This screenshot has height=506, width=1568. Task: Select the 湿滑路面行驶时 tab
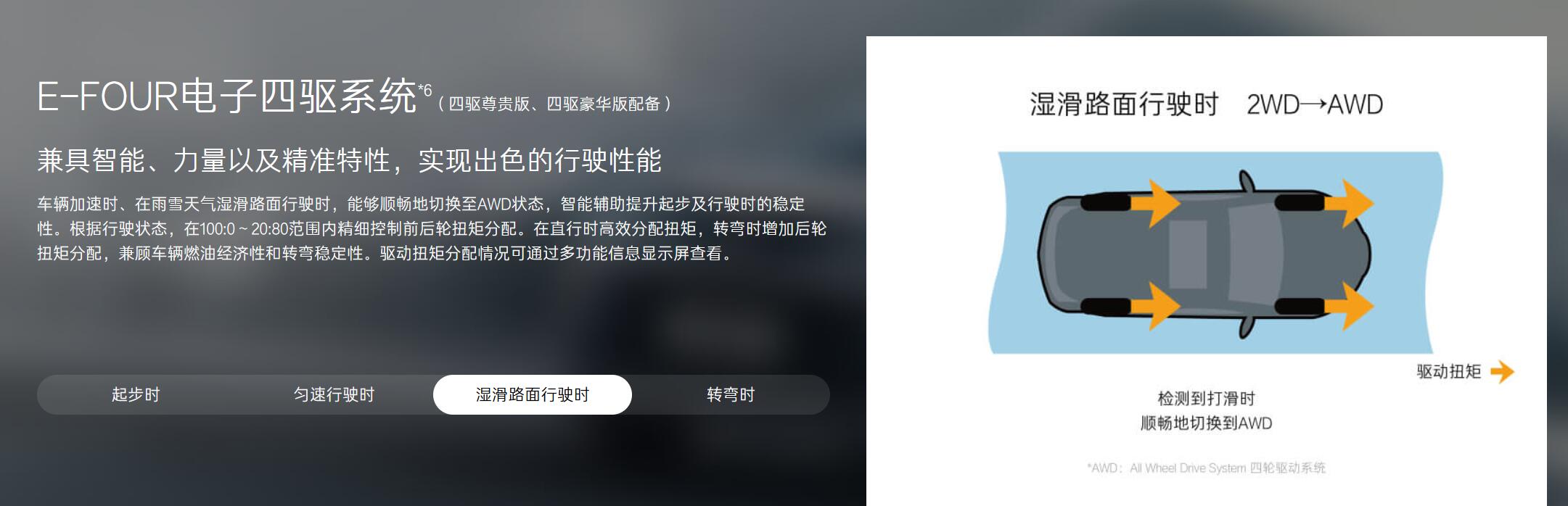point(533,394)
